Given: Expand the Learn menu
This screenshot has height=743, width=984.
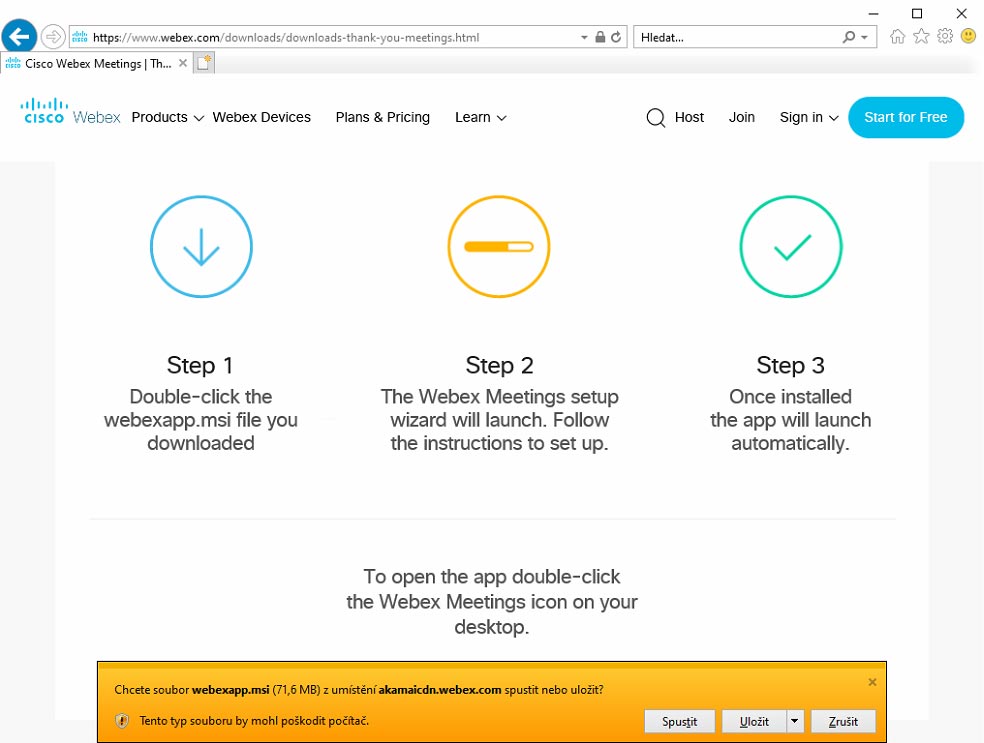Looking at the screenshot, I should coord(481,117).
